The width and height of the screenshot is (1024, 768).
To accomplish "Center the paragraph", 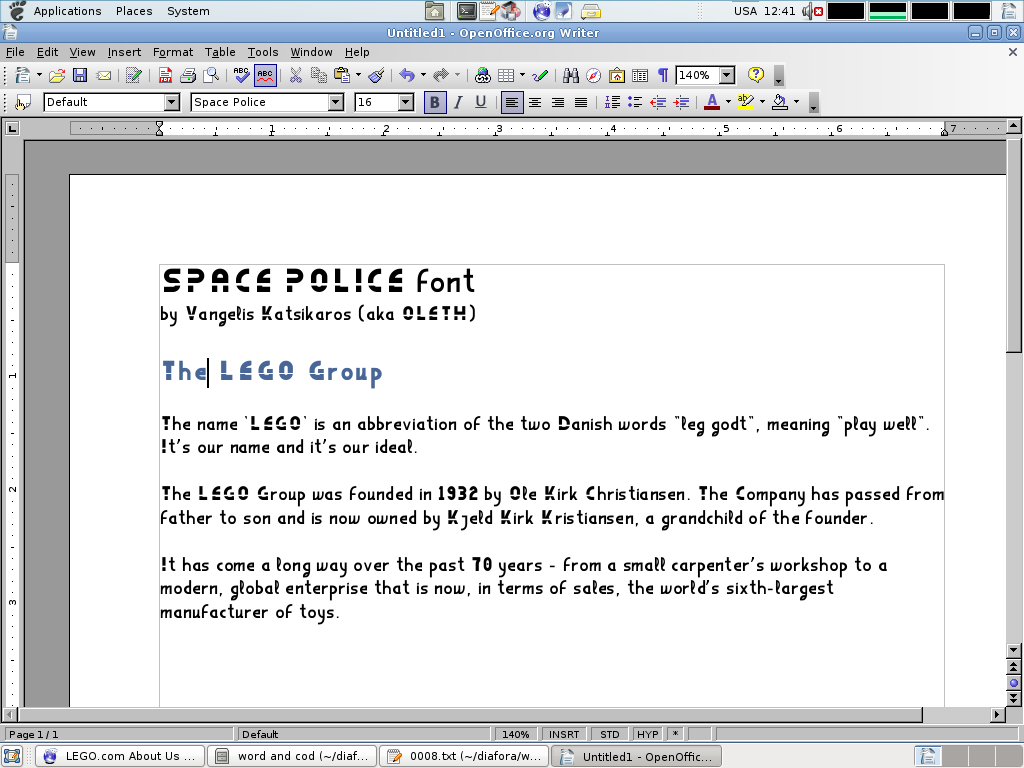I will tap(535, 103).
